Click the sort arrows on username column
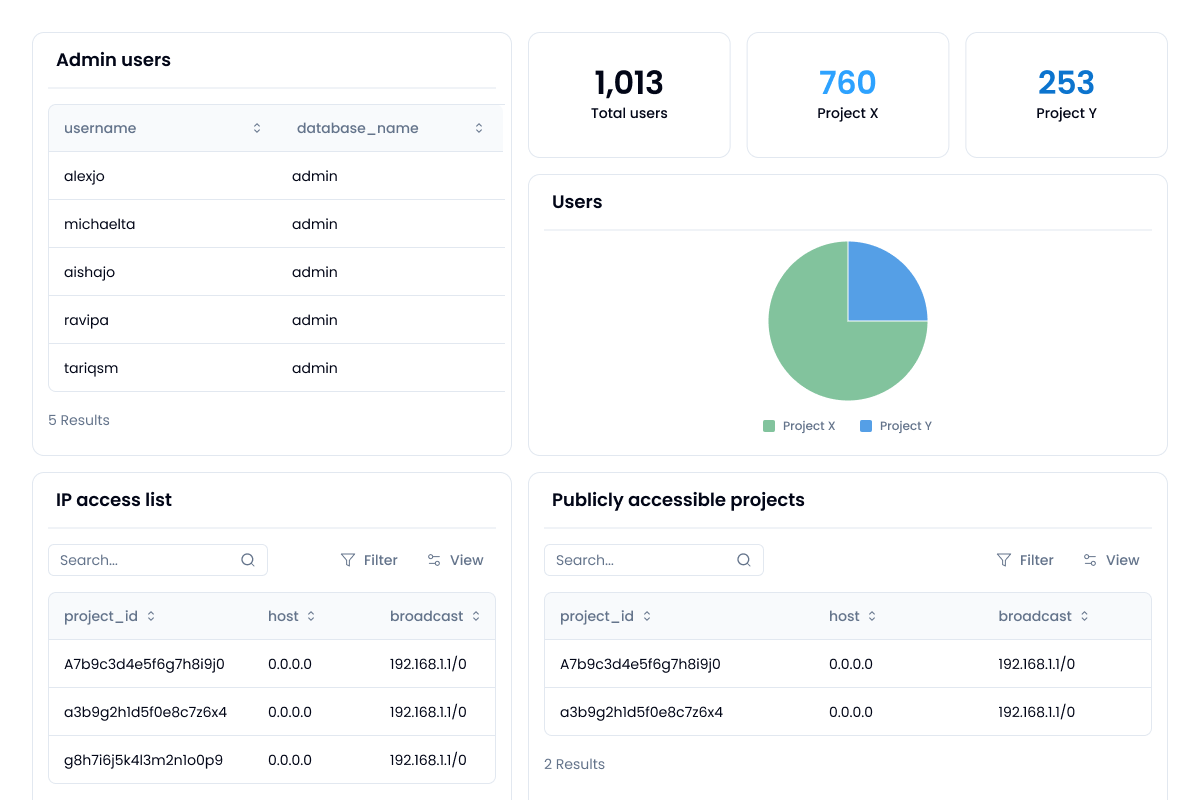1200x800 pixels. tap(257, 128)
